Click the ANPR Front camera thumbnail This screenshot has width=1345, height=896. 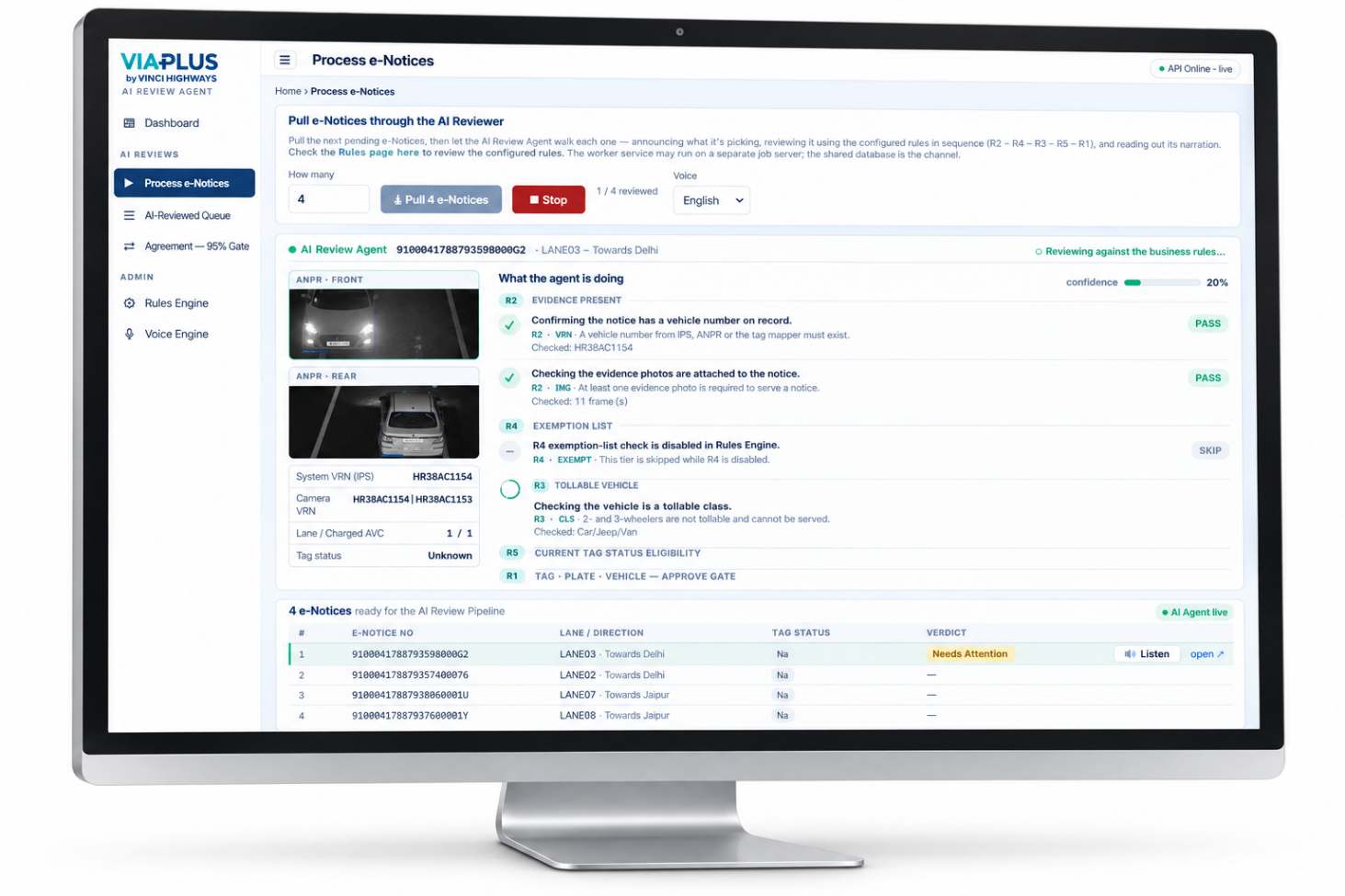(383, 323)
